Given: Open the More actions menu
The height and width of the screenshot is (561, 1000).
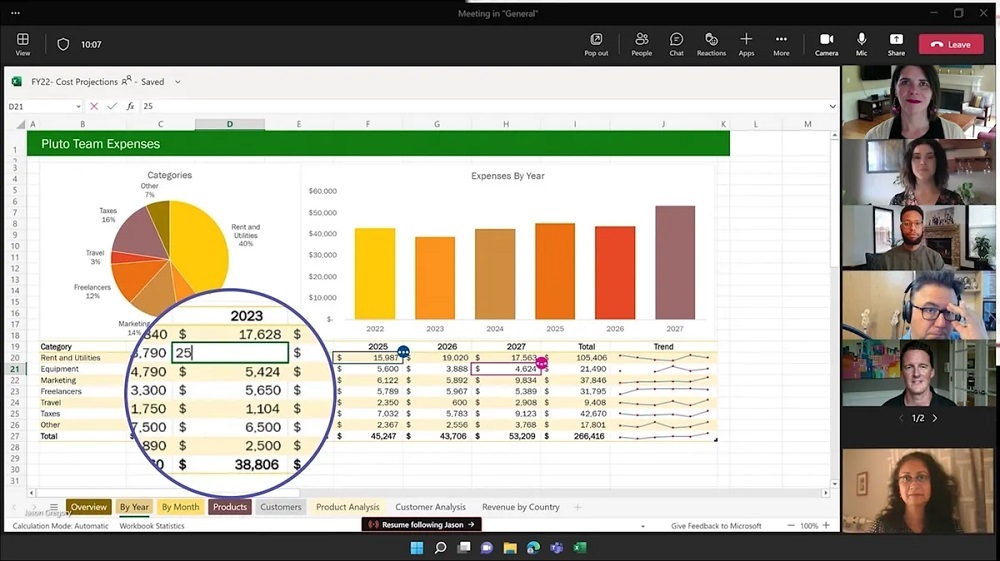Looking at the screenshot, I should click(781, 43).
